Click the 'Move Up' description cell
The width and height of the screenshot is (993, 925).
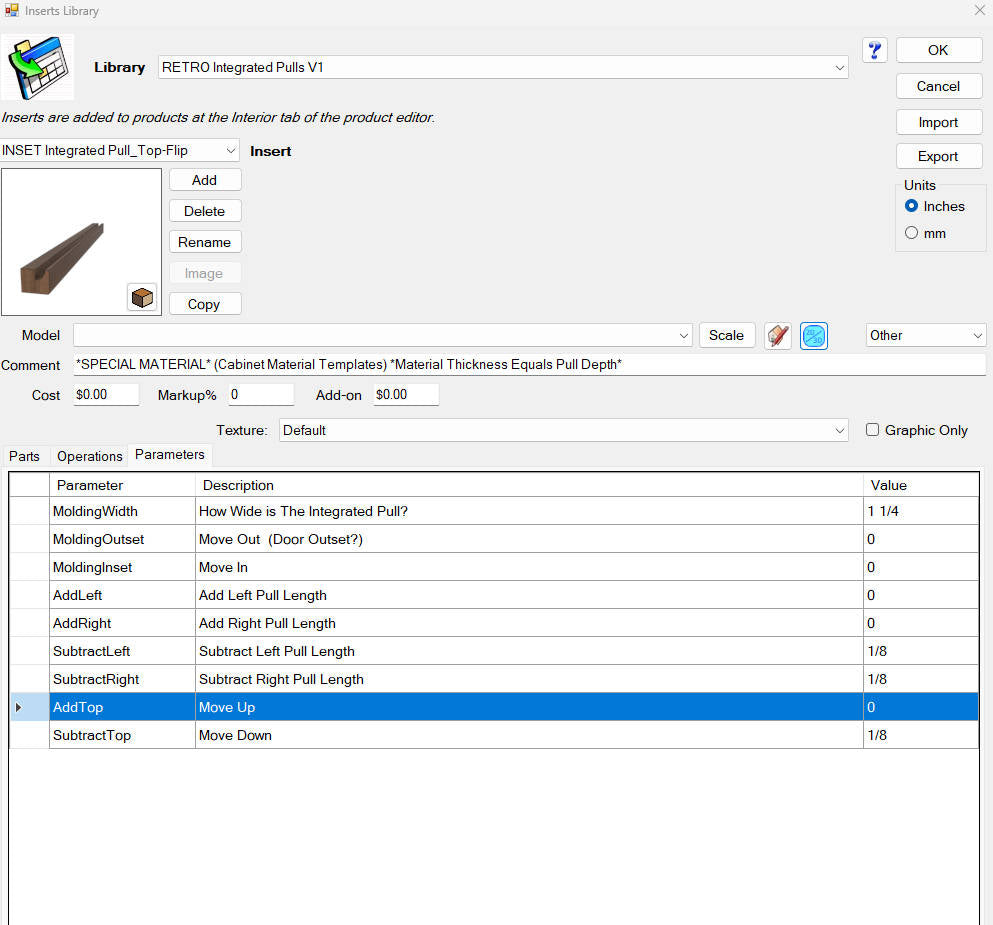[529, 707]
